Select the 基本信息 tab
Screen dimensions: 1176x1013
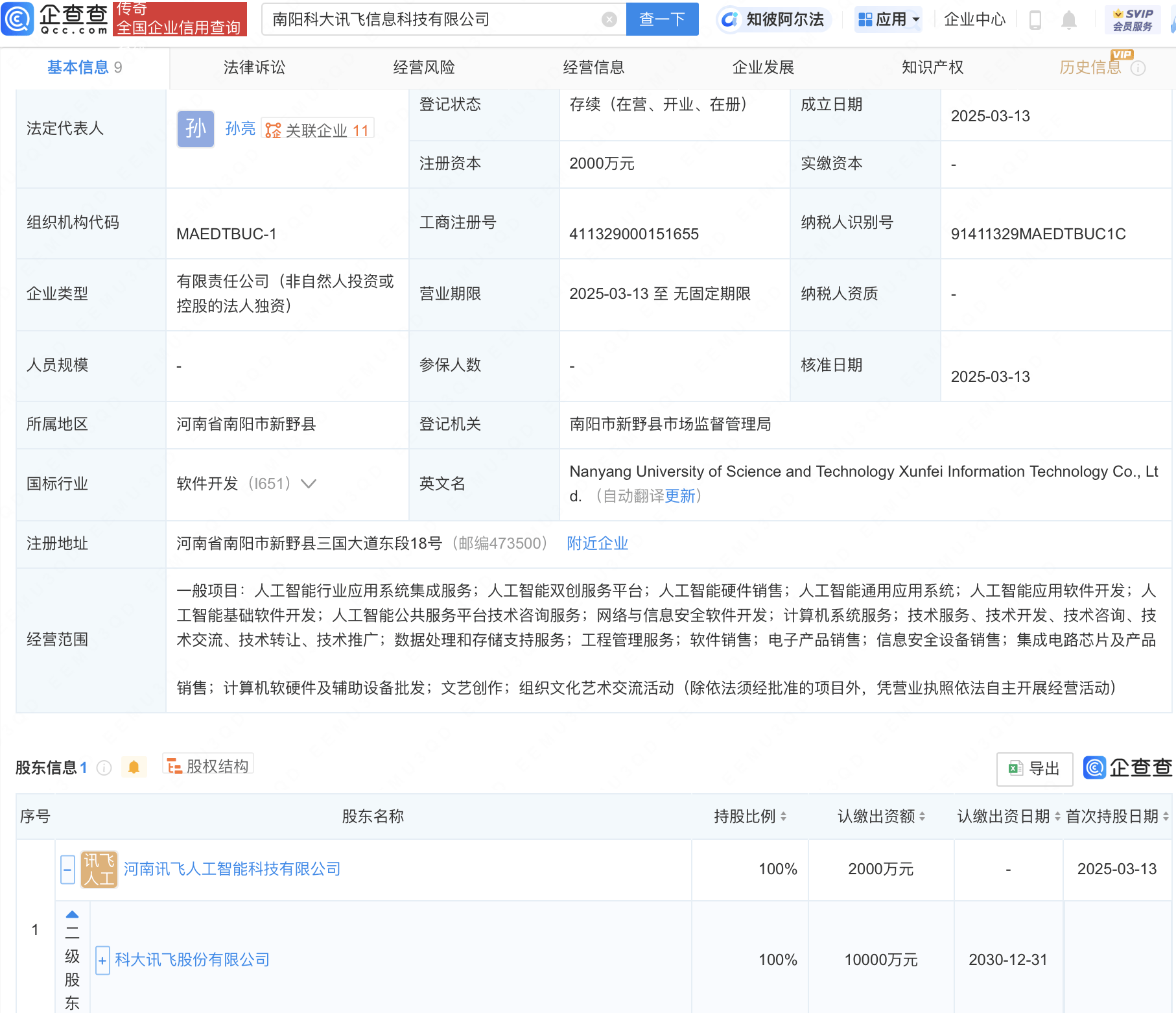[84, 67]
